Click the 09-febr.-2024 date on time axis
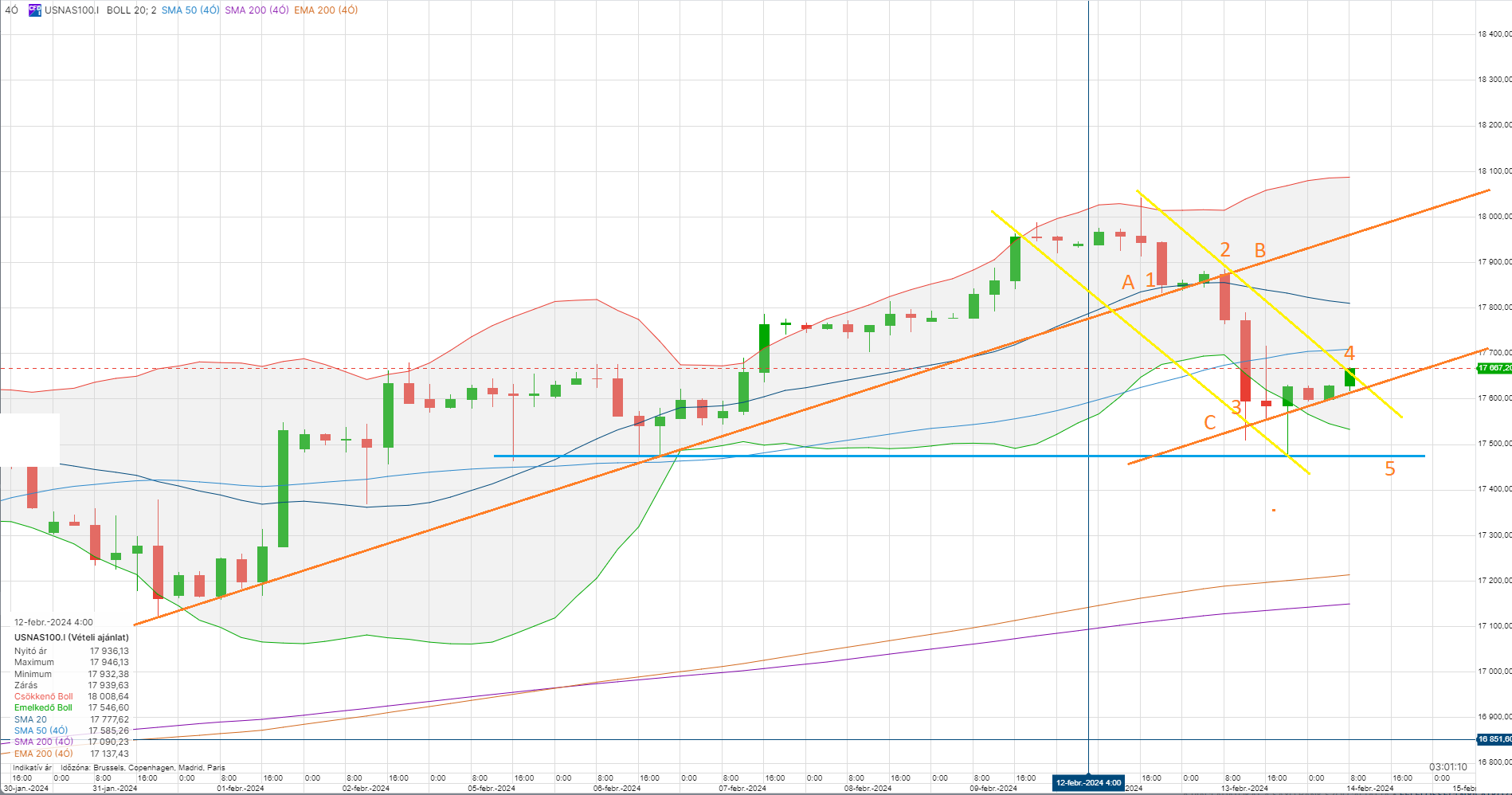This screenshot has height=795, width=1512. 993,789
